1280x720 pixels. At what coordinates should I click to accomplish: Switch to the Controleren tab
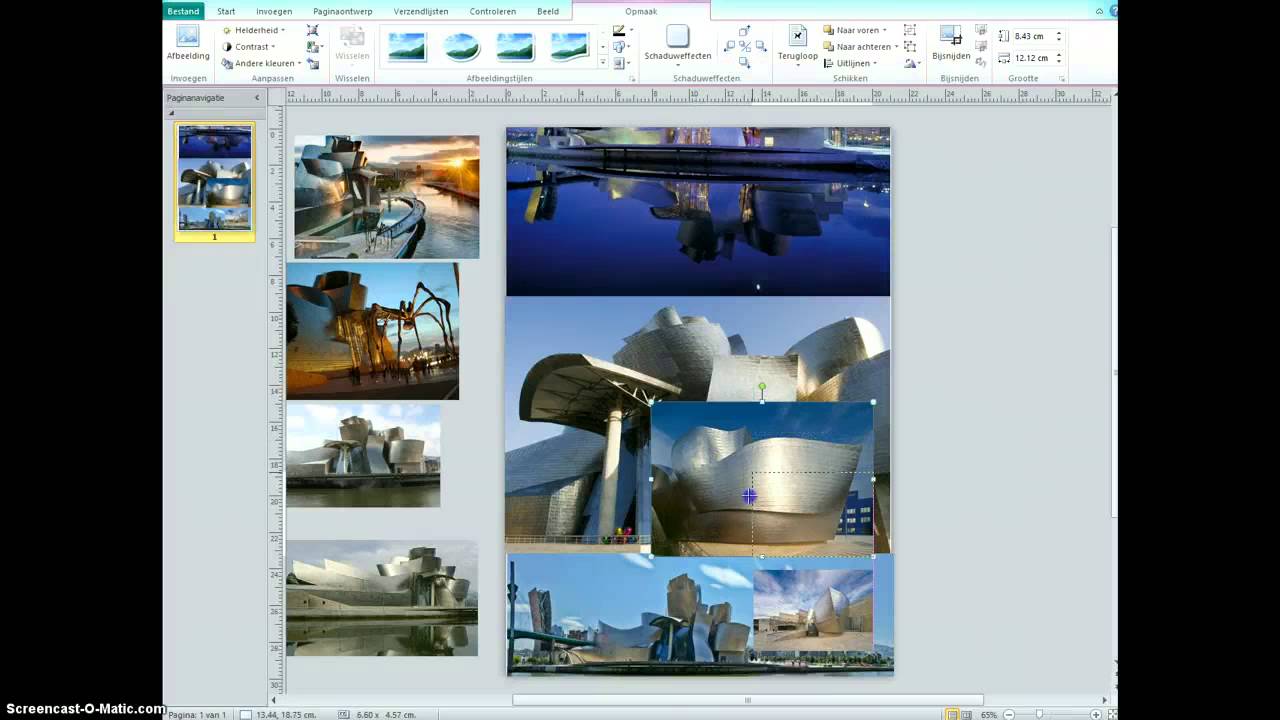click(493, 11)
